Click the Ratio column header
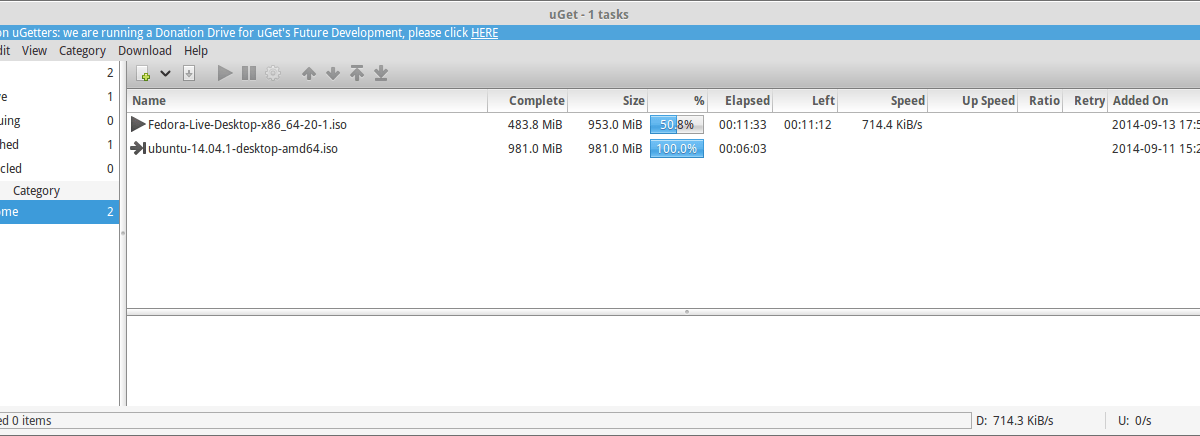 point(1041,100)
